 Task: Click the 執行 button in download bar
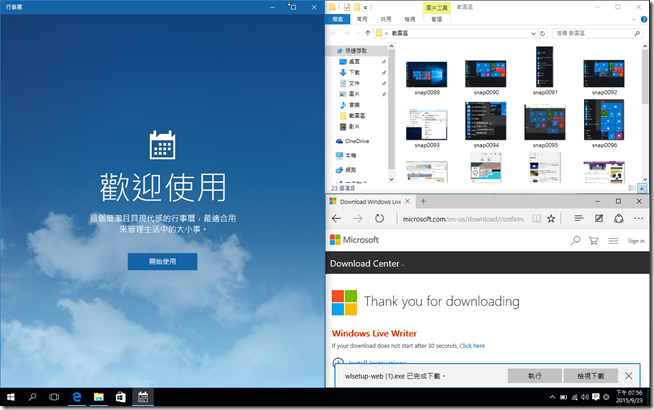tap(535, 376)
